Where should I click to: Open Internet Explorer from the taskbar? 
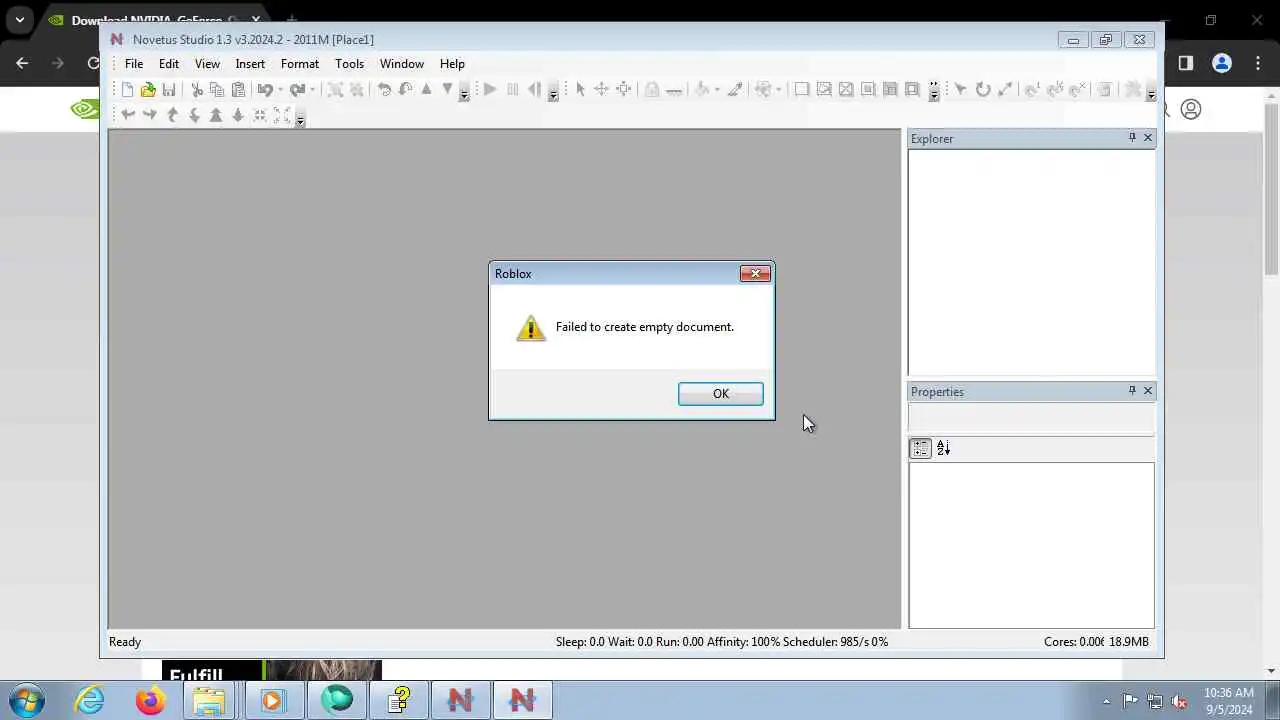pos(90,700)
